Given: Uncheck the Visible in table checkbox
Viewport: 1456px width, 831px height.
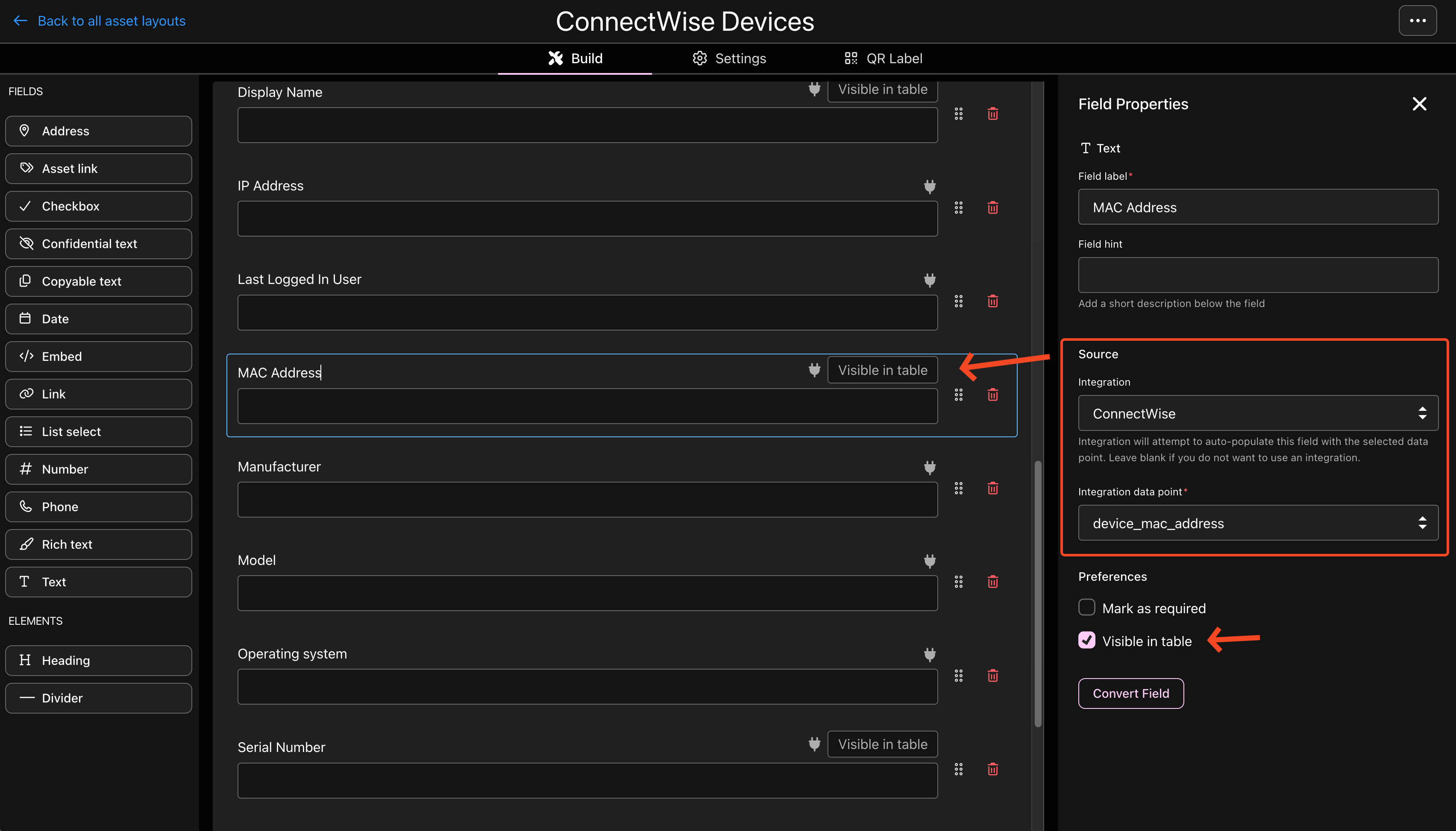Looking at the screenshot, I should pyautogui.click(x=1086, y=641).
